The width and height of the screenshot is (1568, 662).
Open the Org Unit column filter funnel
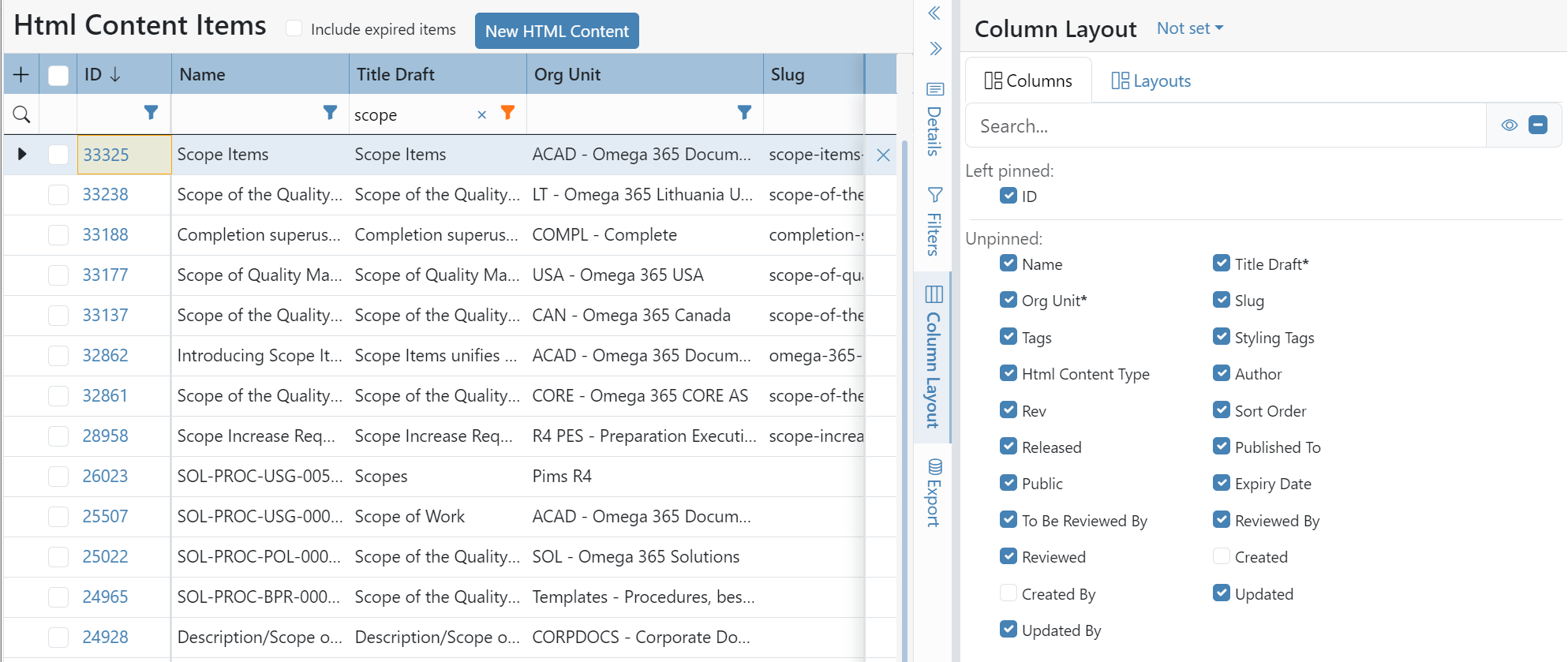744,113
